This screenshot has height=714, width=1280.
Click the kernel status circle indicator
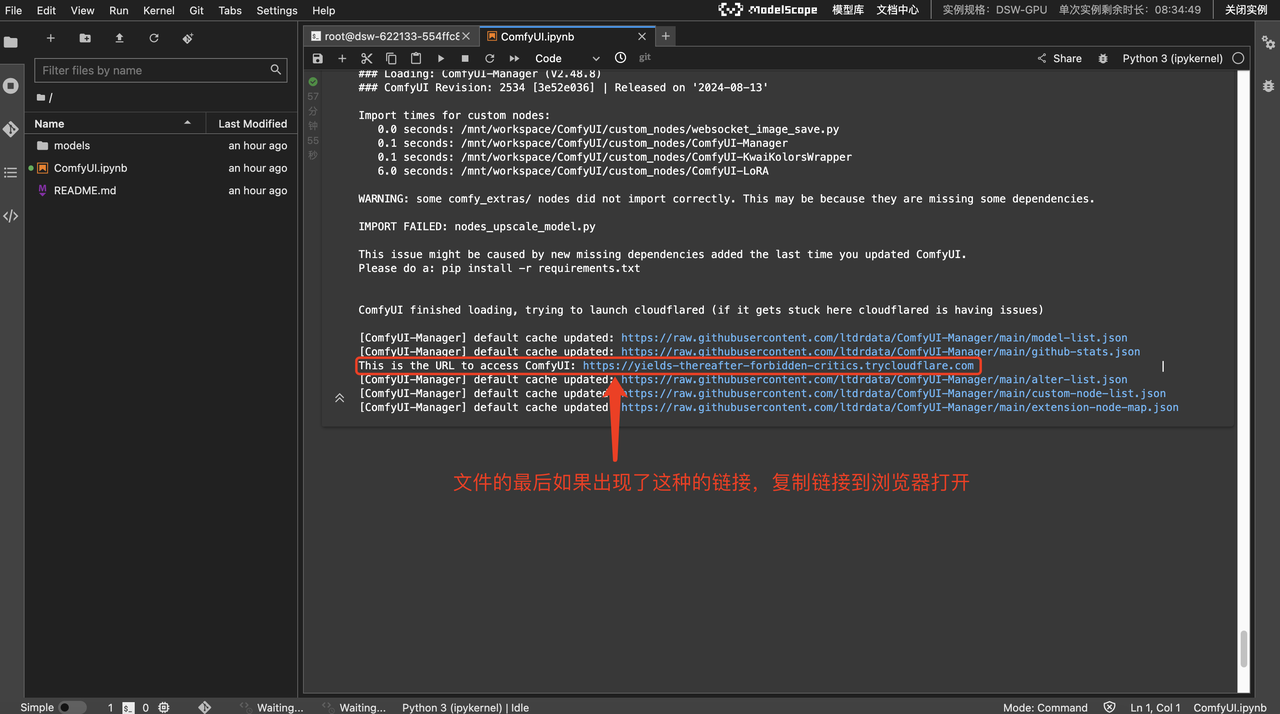pyautogui.click(x=1238, y=58)
